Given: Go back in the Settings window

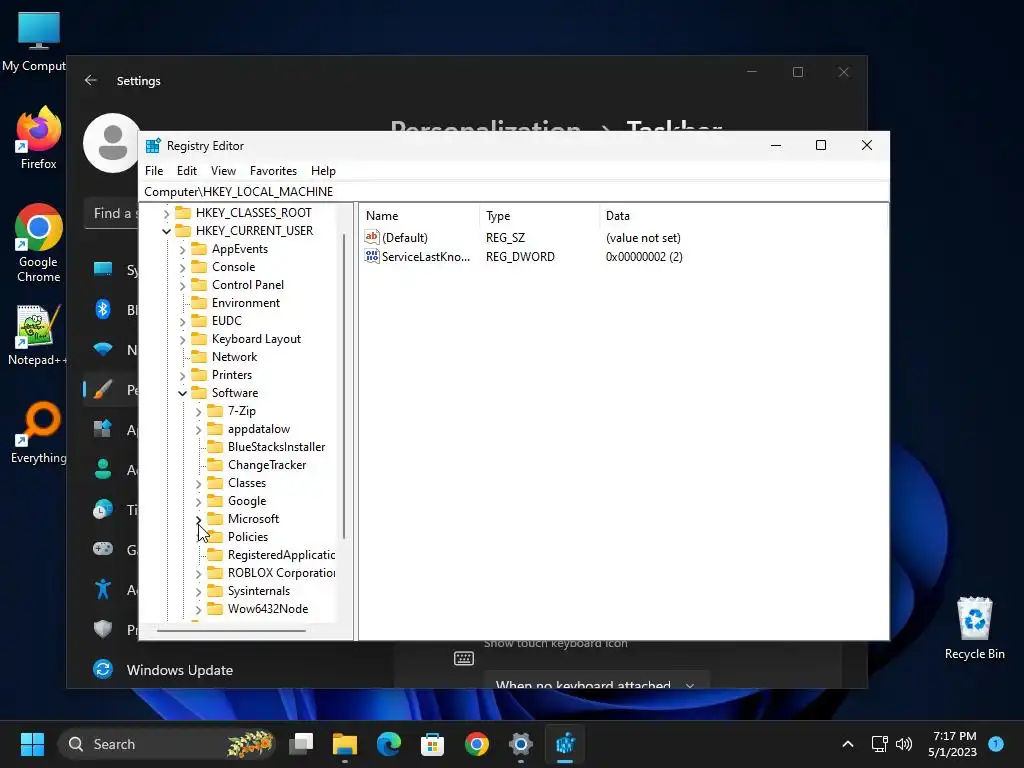Looking at the screenshot, I should coord(91,80).
